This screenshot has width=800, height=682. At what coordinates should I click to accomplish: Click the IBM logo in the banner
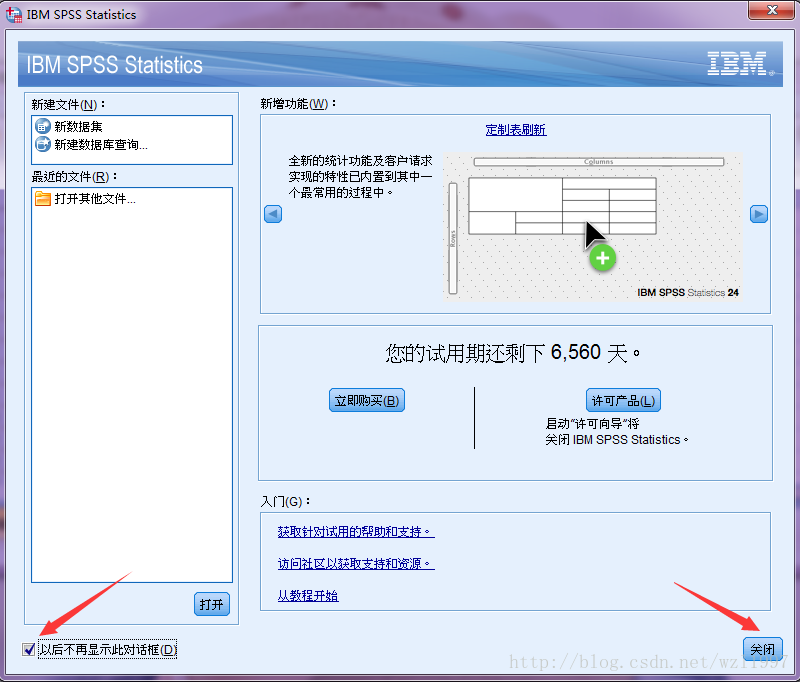[x=740, y=64]
